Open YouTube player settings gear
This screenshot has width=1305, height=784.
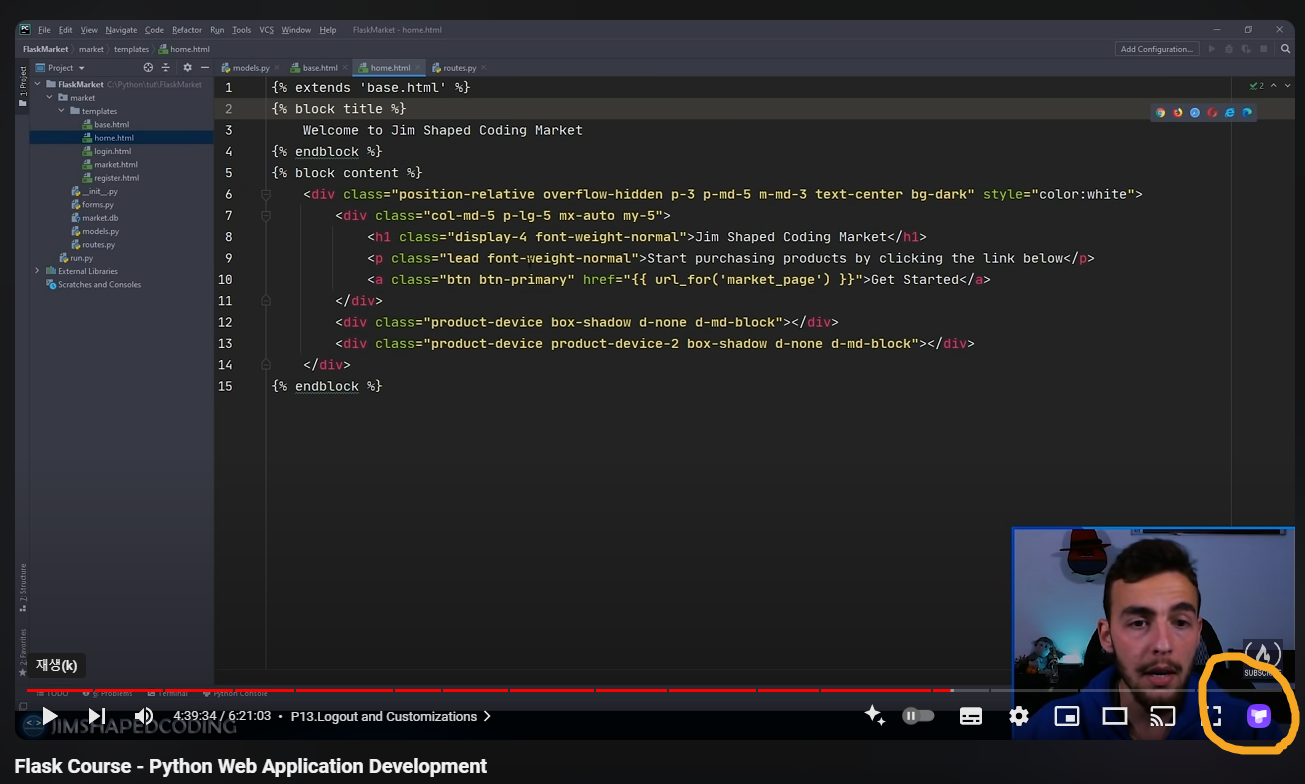click(x=1019, y=716)
